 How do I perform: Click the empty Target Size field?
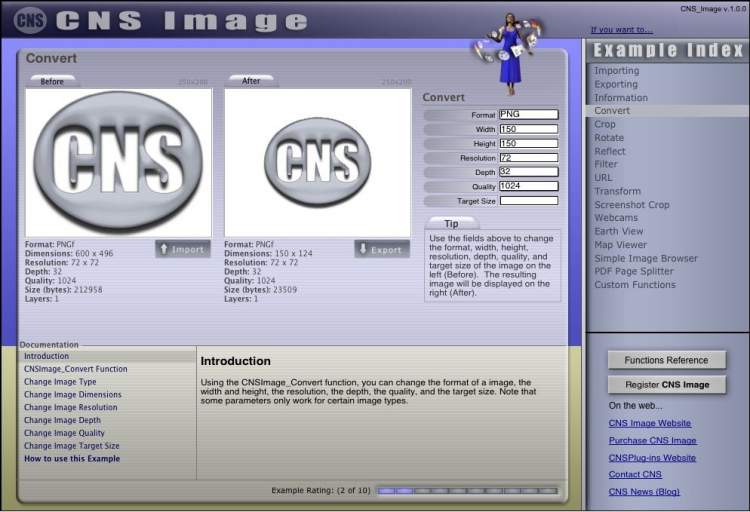point(529,201)
